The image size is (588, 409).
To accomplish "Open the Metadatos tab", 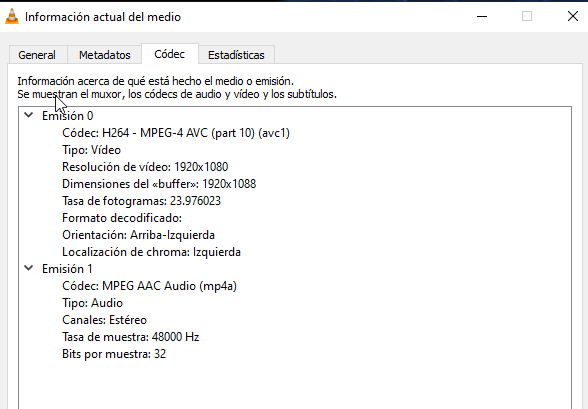I will 105,55.
